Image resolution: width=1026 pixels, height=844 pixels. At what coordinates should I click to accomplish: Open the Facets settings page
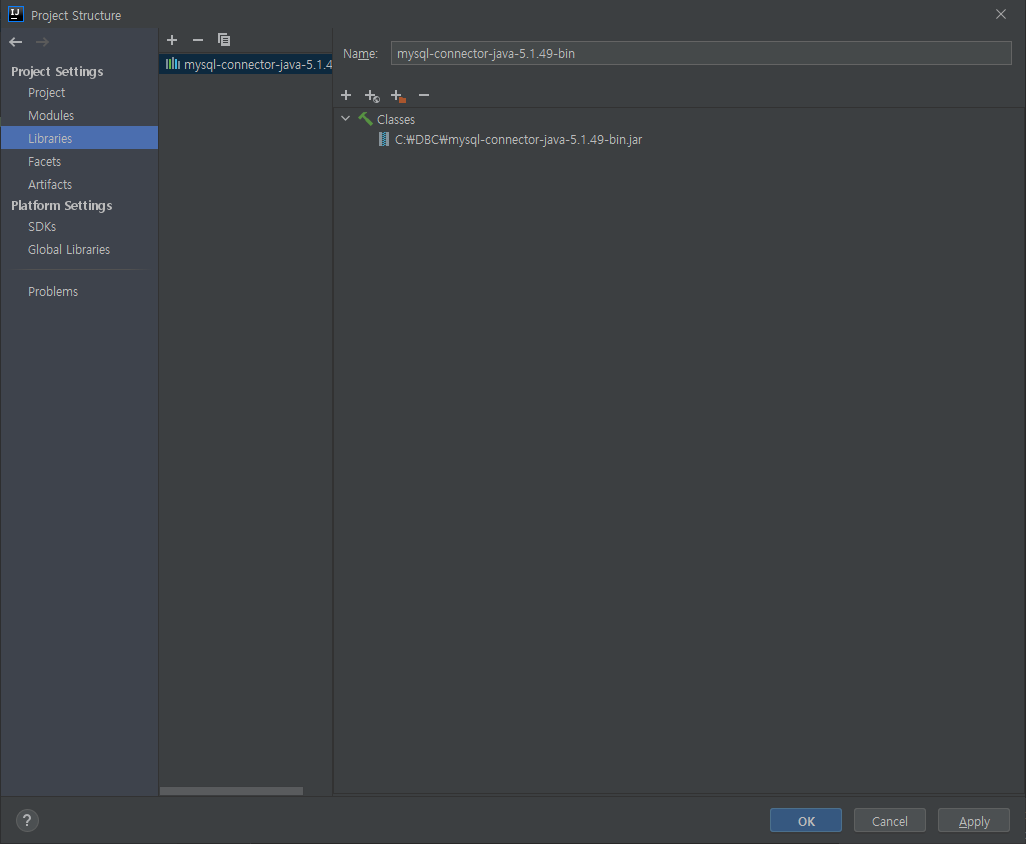(44, 162)
